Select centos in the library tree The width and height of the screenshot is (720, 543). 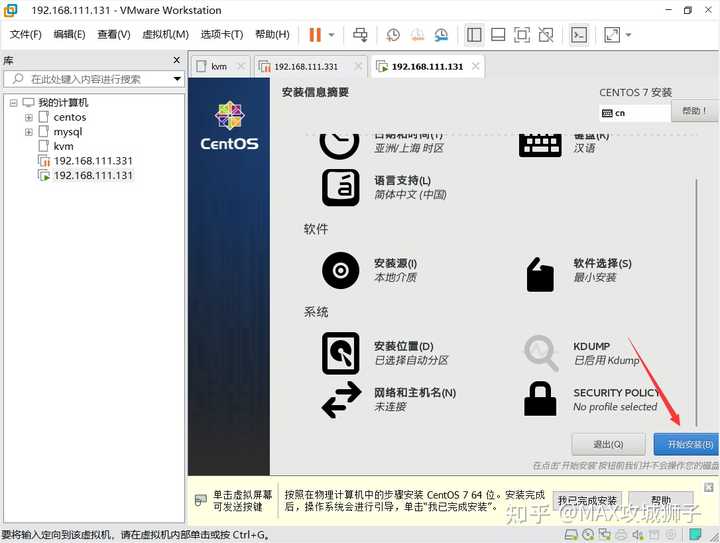(70, 118)
